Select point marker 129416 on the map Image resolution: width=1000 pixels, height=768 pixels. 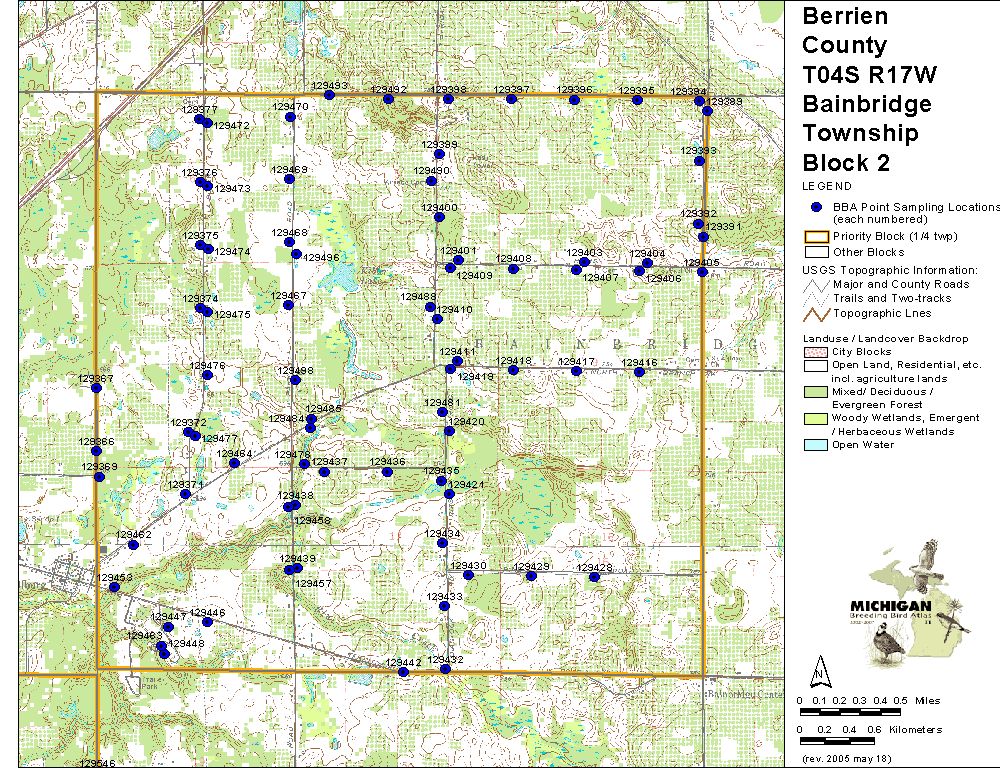click(x=639, y=372)
